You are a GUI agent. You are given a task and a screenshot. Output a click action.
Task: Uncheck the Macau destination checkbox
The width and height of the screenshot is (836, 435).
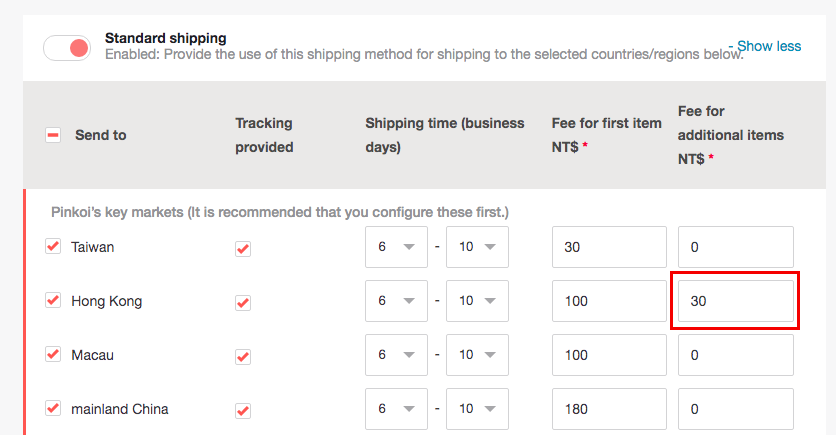(x=53, y=354)
